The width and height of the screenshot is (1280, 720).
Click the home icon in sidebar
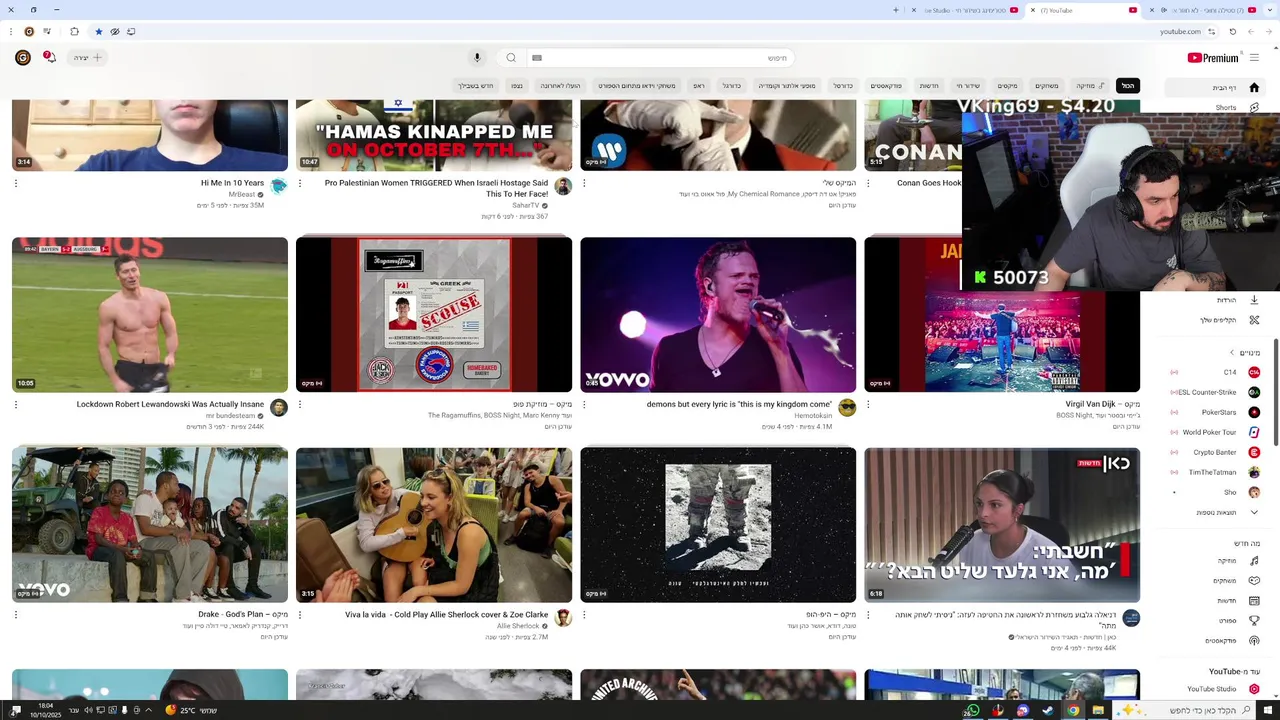click(1254, 87)
